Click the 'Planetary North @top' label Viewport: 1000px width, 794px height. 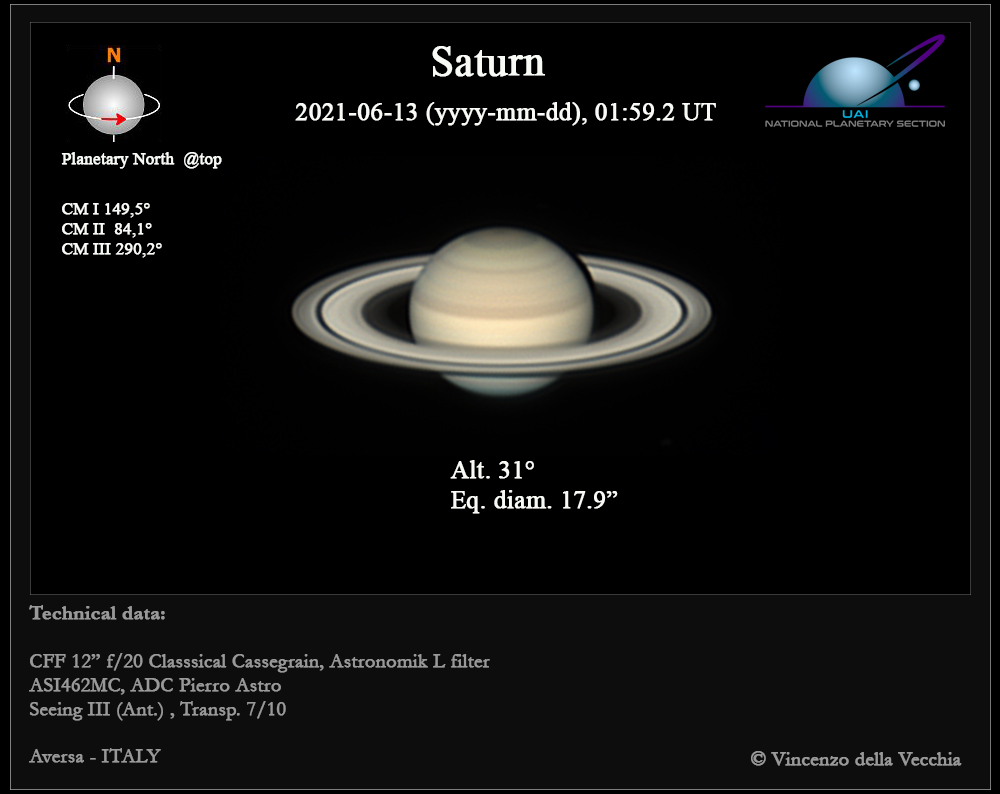(142, 159)
